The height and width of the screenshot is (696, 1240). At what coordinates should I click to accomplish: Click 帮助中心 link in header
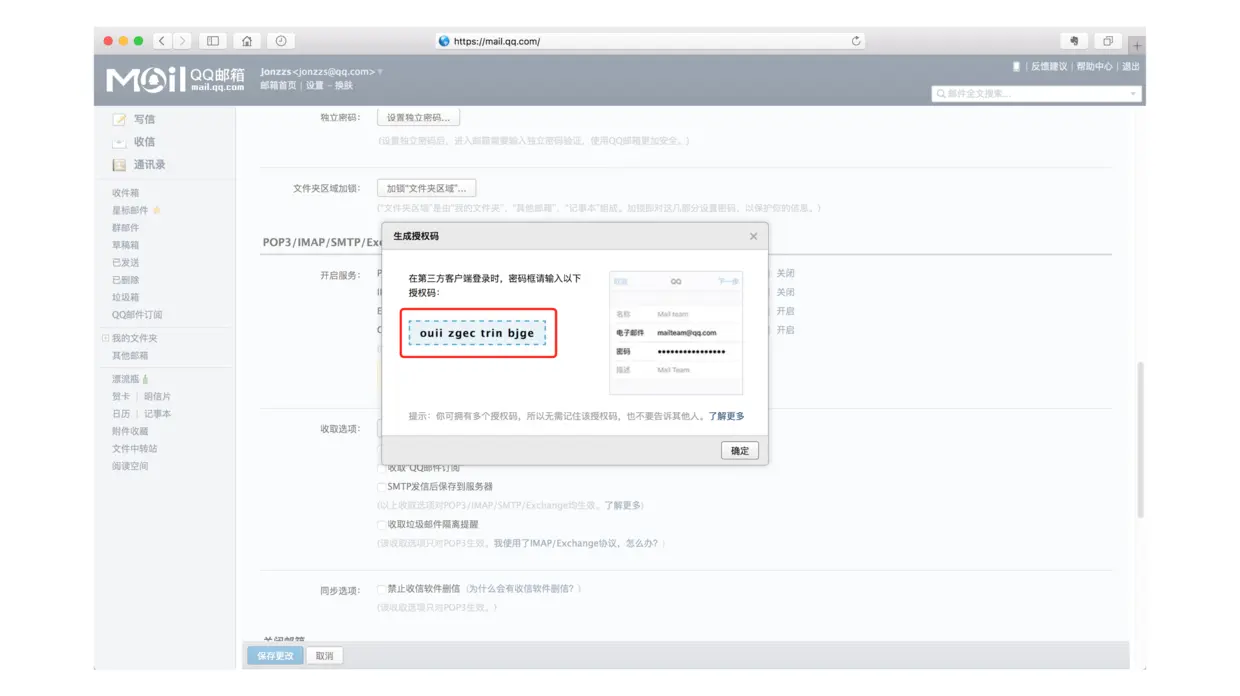coord(1095,67)
